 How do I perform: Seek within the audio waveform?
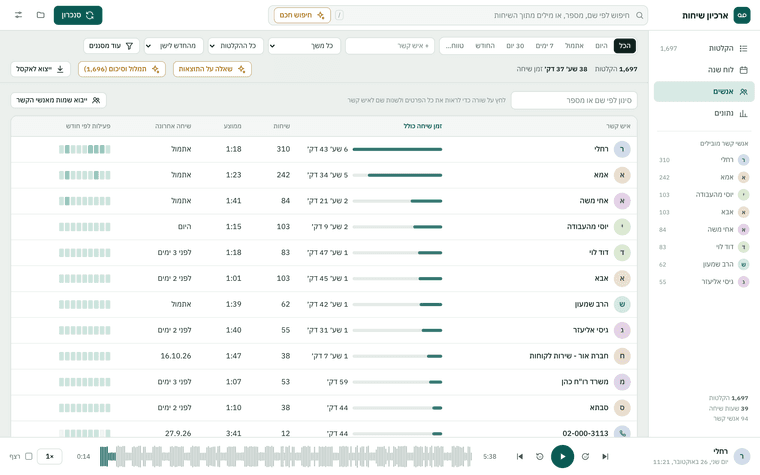(x=286, y=457)
